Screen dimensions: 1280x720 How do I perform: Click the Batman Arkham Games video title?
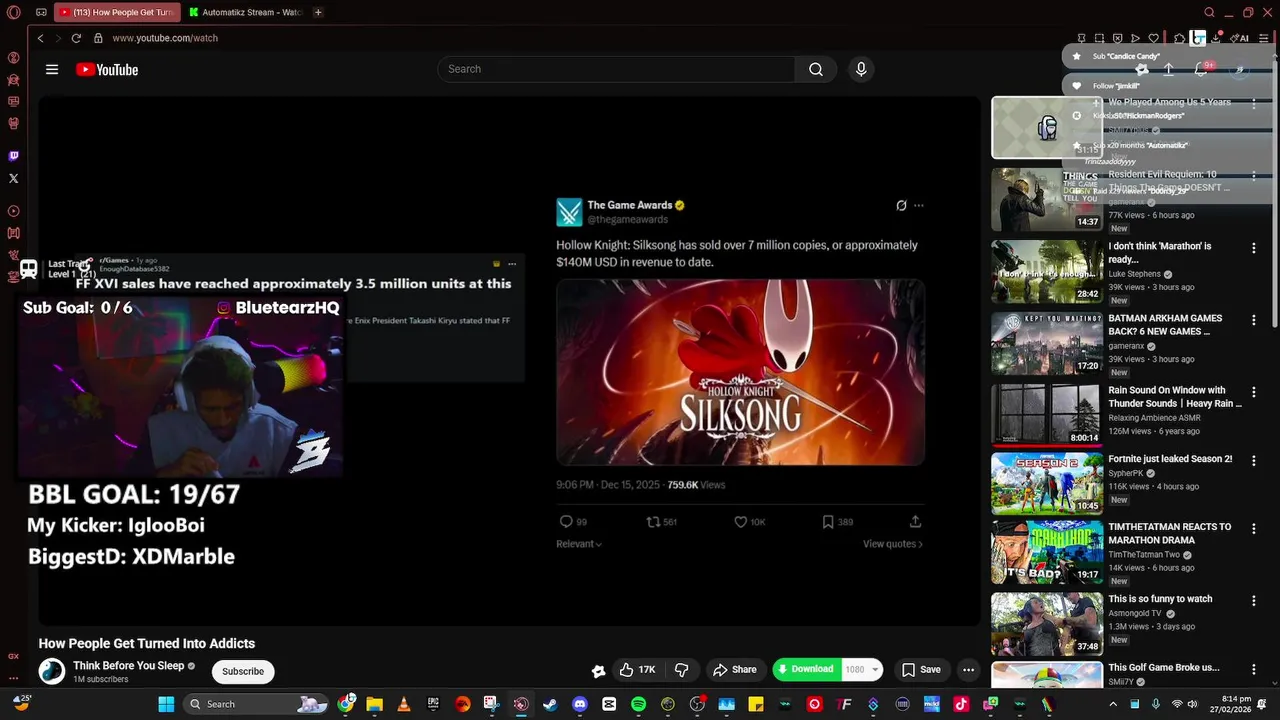tap(1166, 325)
